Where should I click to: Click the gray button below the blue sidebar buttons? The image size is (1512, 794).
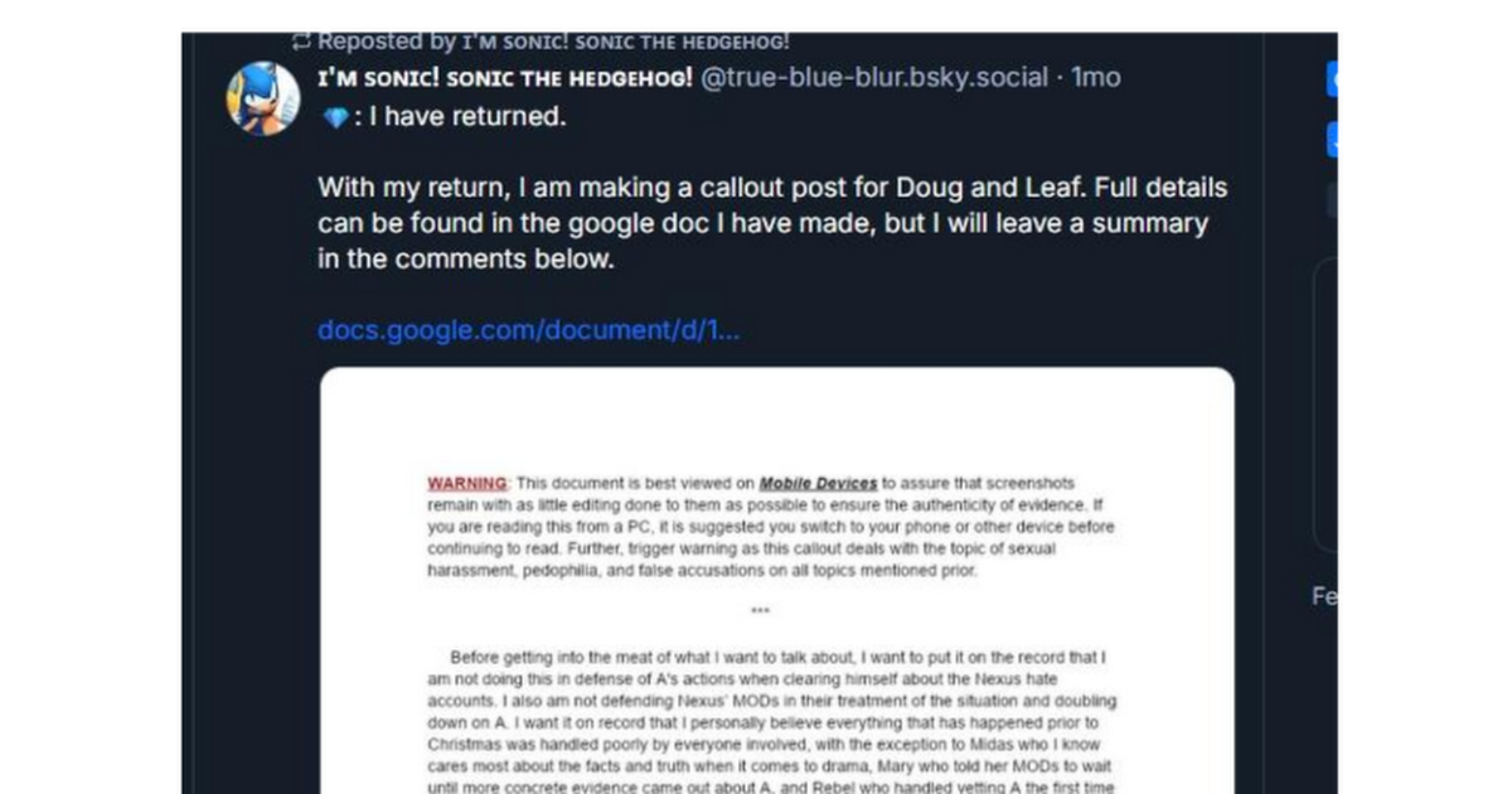[x=1332, y=200]
